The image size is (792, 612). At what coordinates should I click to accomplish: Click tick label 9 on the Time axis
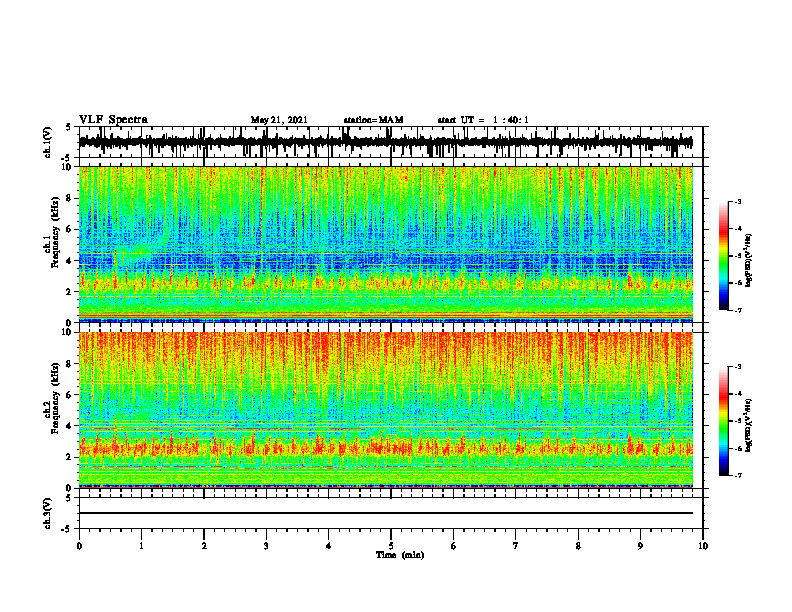[x=640, y=546]
